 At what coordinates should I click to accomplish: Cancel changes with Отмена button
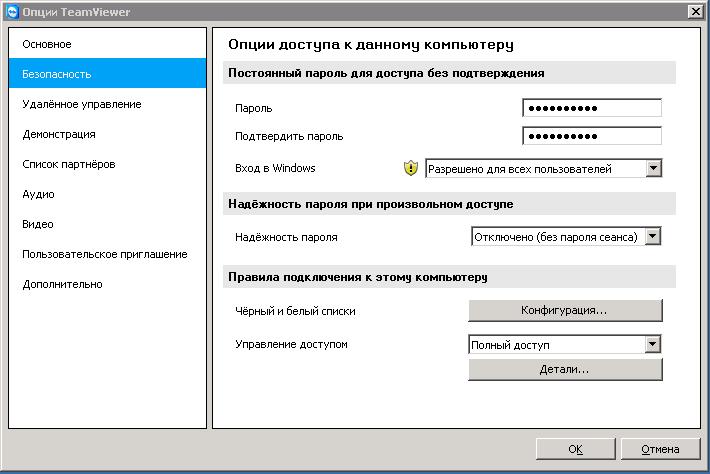point(660,449)
